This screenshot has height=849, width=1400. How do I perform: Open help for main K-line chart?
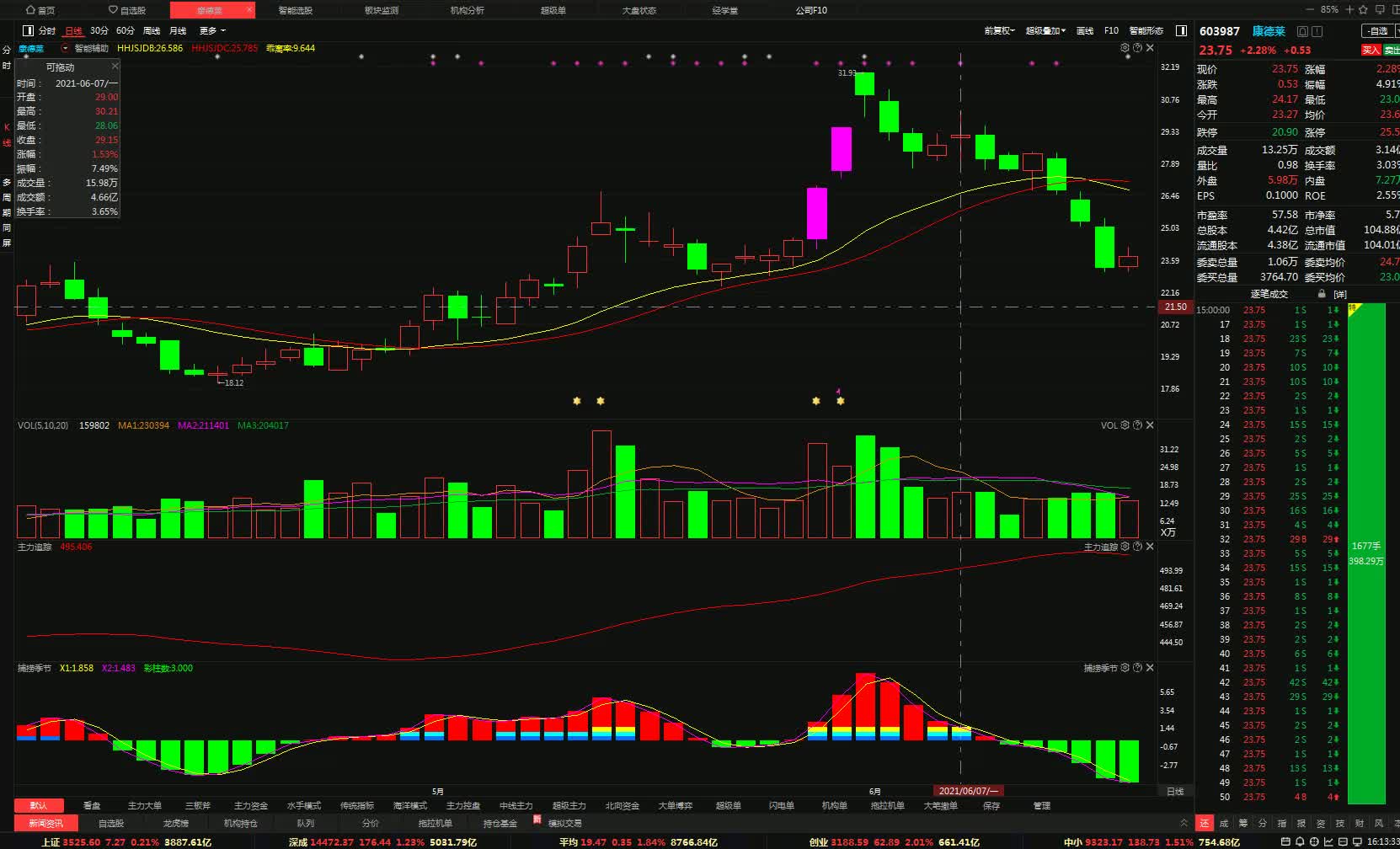[x=1137, y=48]
